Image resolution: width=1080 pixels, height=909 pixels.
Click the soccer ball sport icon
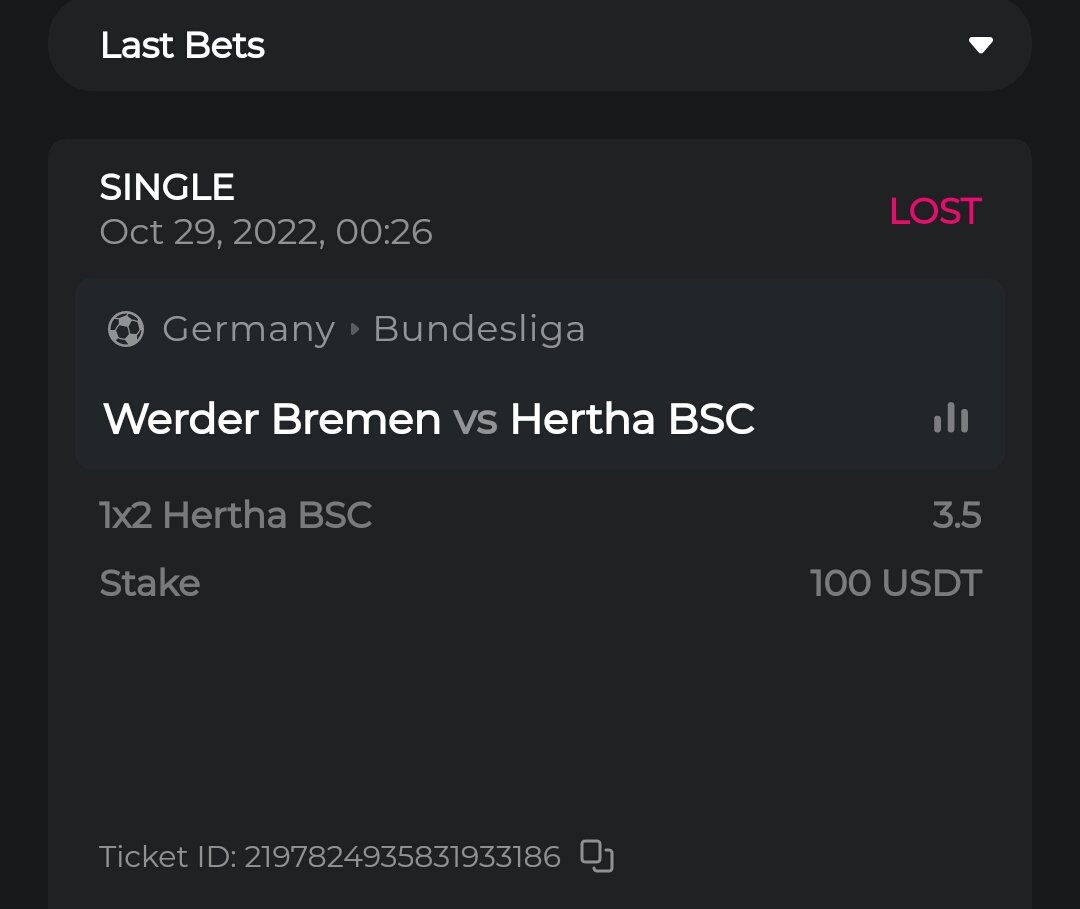(x=126, y=329)
